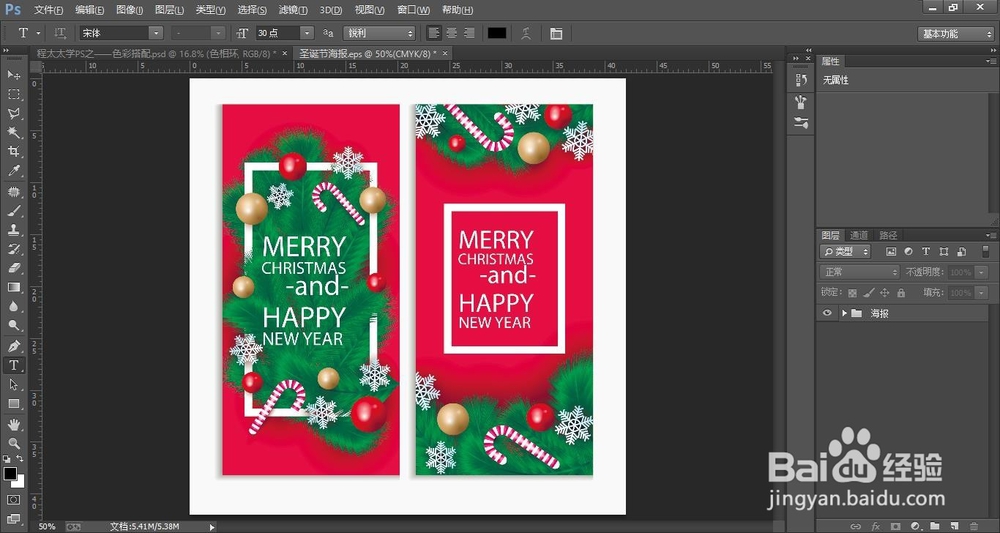
Task: Select the Gradient tool
Action: pyautogui.click(x=13, y=288)
